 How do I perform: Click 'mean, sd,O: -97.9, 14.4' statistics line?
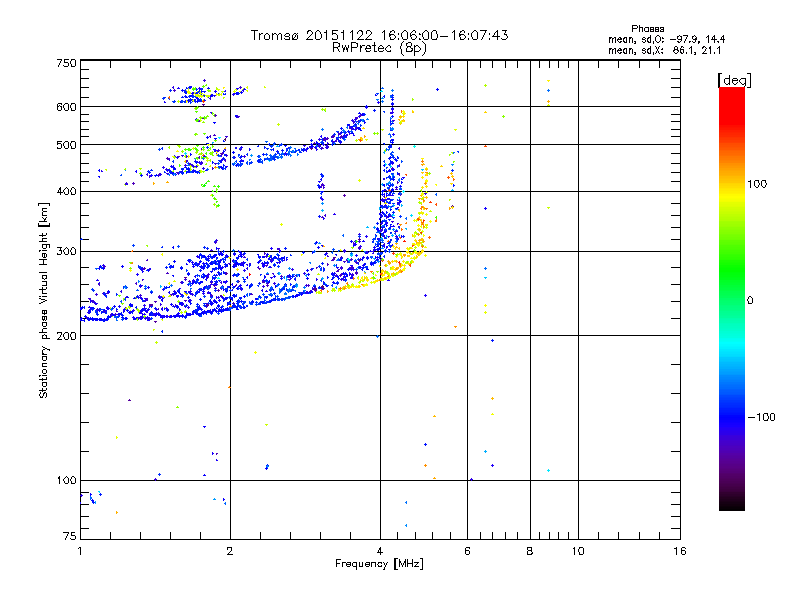pyautogui.click(x=666, y=39)
